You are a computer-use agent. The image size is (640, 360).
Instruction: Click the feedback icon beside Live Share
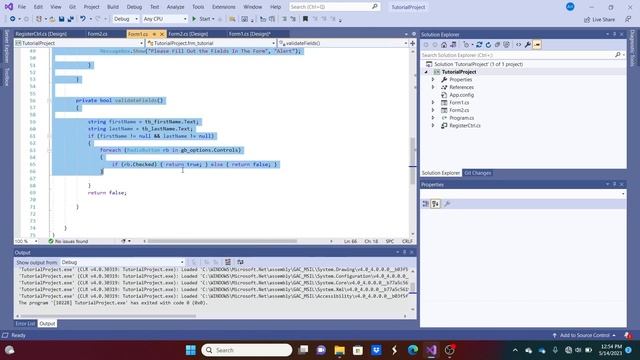[628, 19]
